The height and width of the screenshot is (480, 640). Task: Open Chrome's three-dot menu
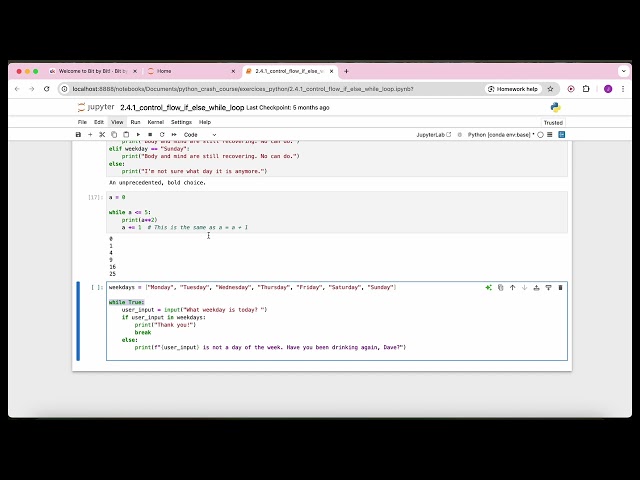[623, 89]
